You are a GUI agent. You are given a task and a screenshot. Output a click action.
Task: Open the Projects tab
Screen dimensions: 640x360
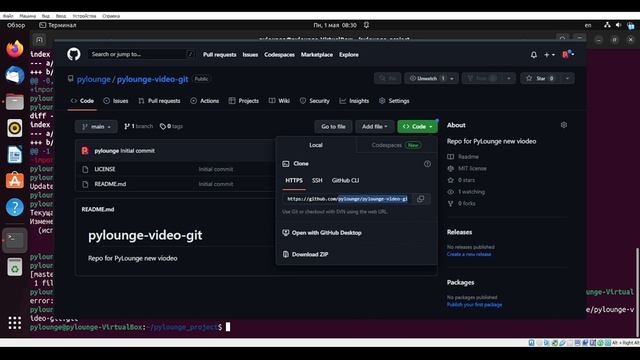(244, 101)
